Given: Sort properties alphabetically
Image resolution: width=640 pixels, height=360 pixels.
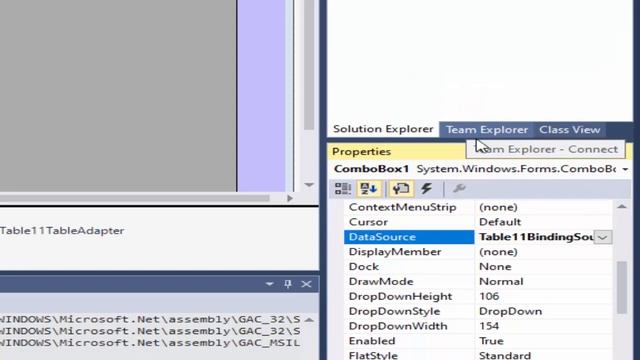Looking at the screenshot, I should pos(369,189).
